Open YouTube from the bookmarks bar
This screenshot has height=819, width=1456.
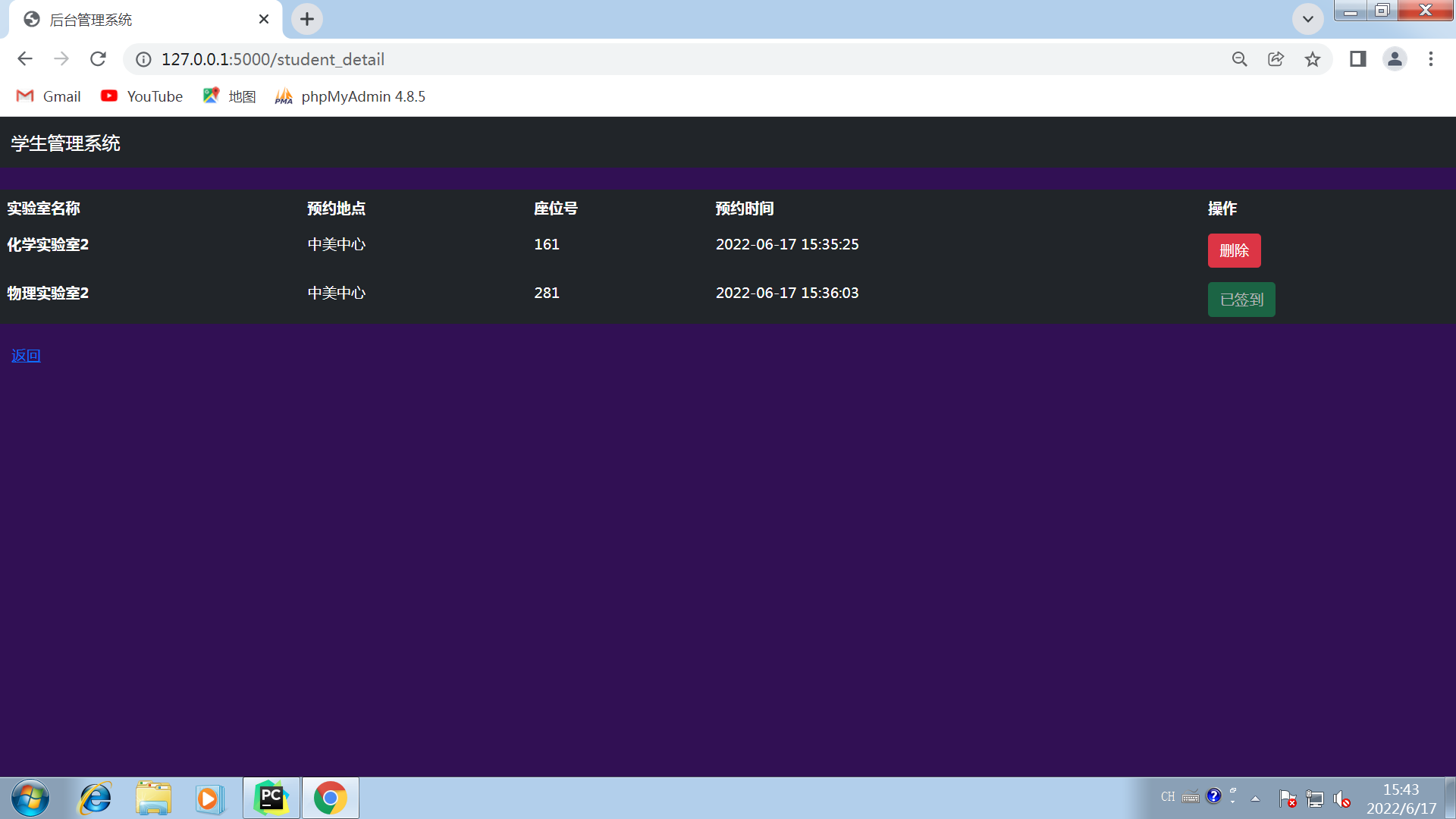click(x=141, y=96)
